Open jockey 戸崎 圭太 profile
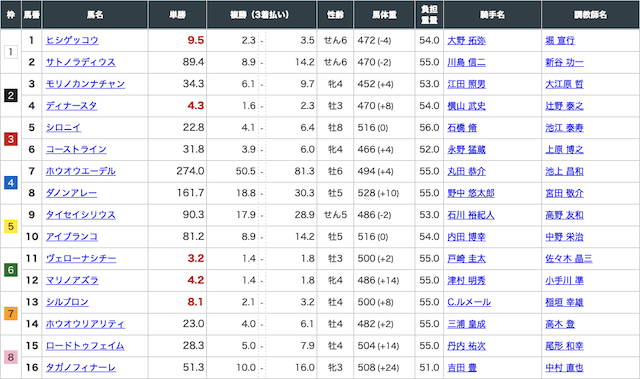 (x=467, y=259)
